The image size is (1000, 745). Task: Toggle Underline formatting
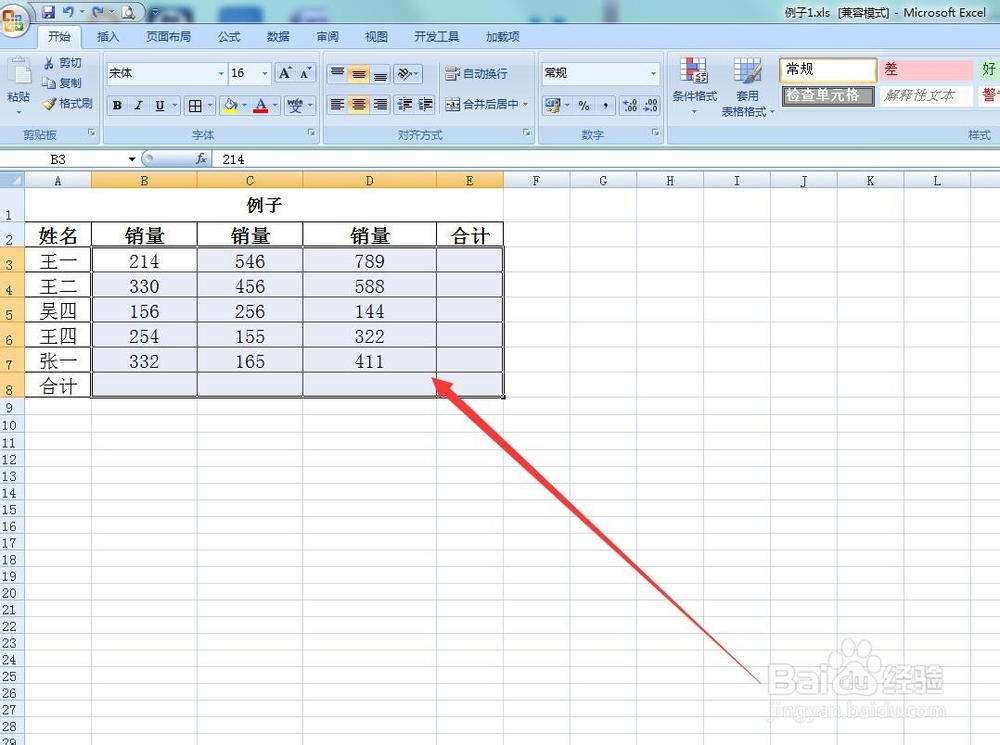click(159, 105)
